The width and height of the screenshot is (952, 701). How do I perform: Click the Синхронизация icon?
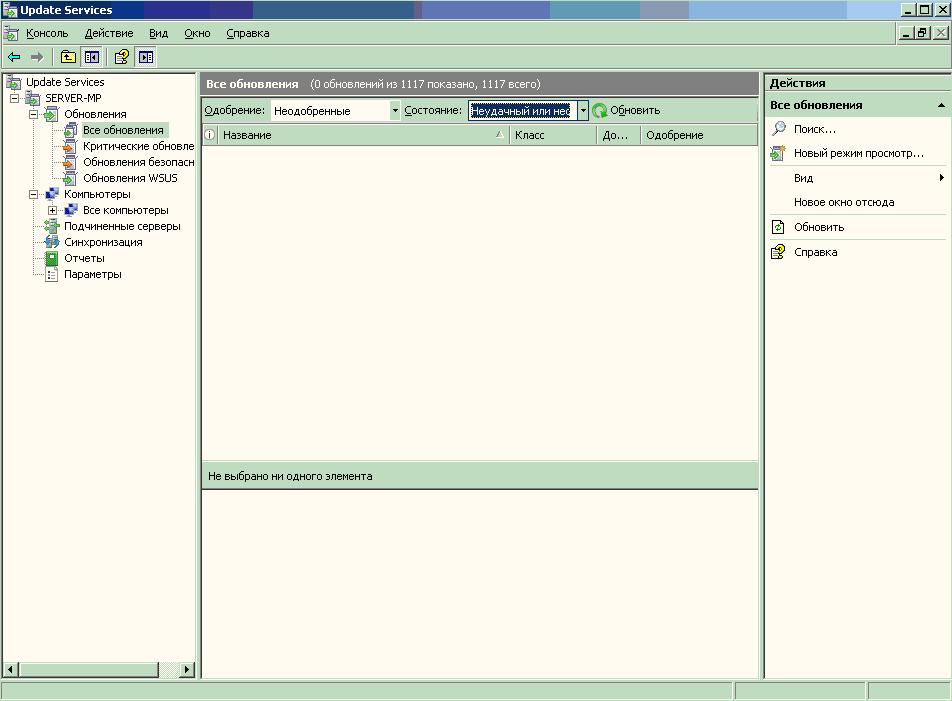tap(52, 242)
